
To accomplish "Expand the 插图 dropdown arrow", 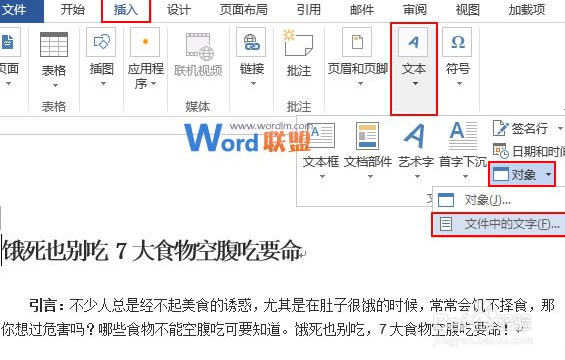I will point(103,84).
